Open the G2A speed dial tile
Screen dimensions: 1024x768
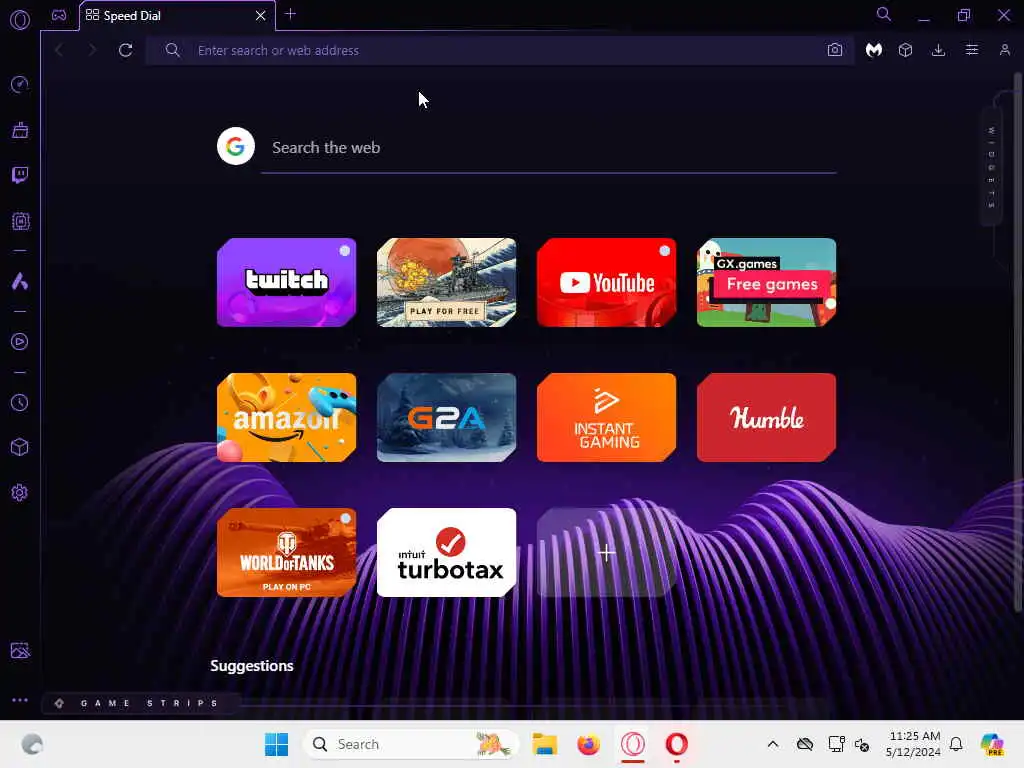(447, 417)
